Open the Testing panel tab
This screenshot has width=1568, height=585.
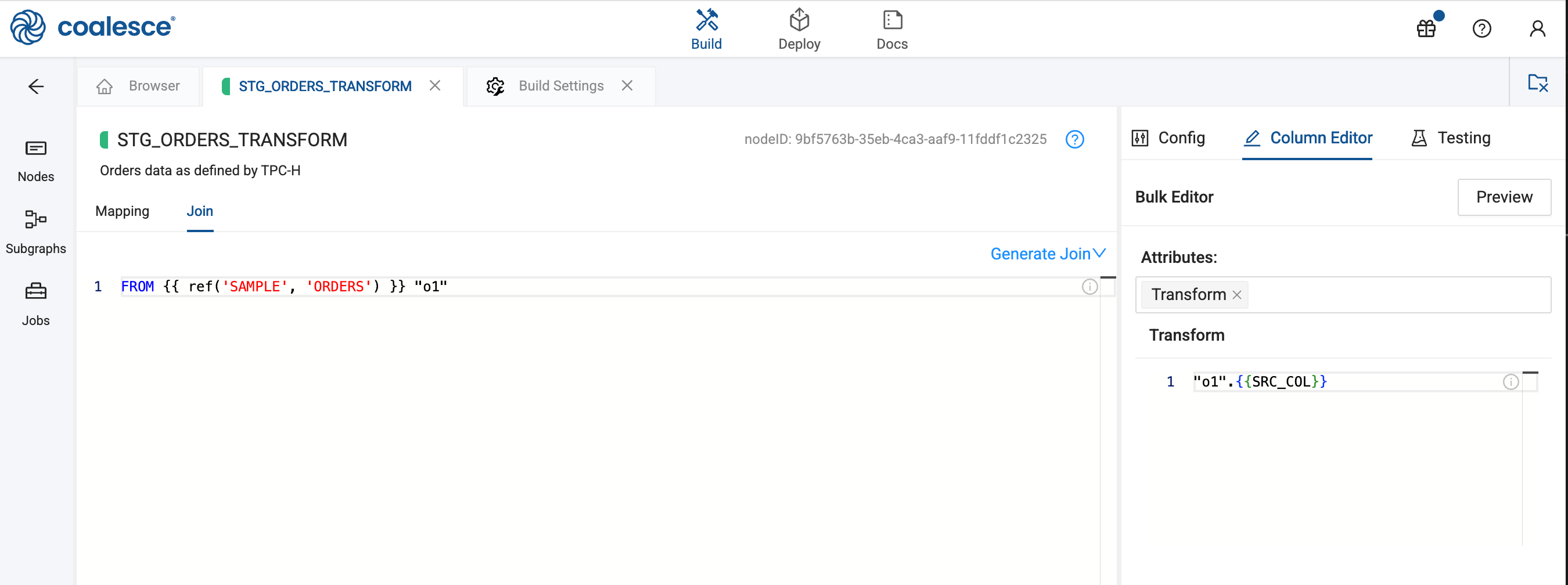1451,138
